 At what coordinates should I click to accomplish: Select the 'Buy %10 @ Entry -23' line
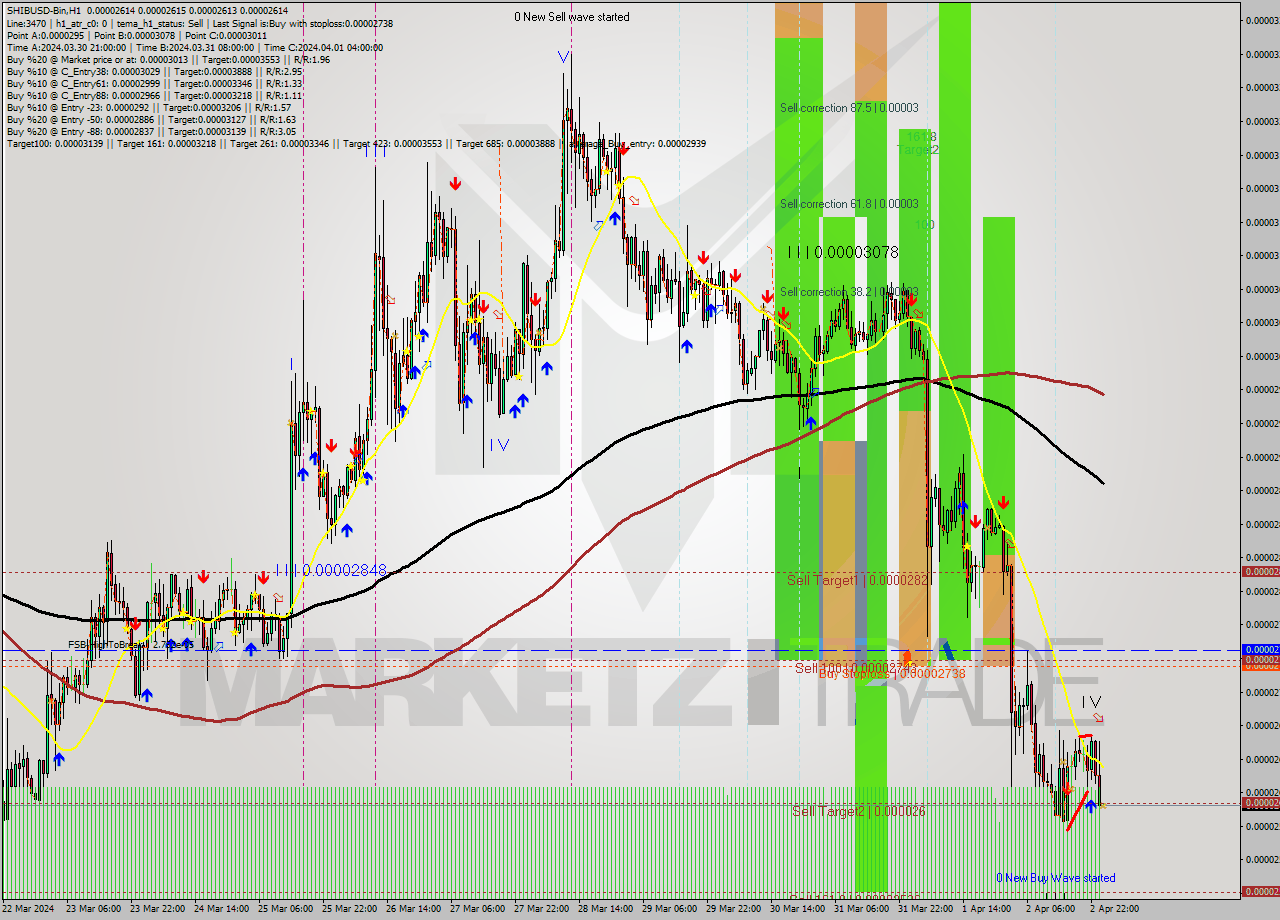point(148,108)
